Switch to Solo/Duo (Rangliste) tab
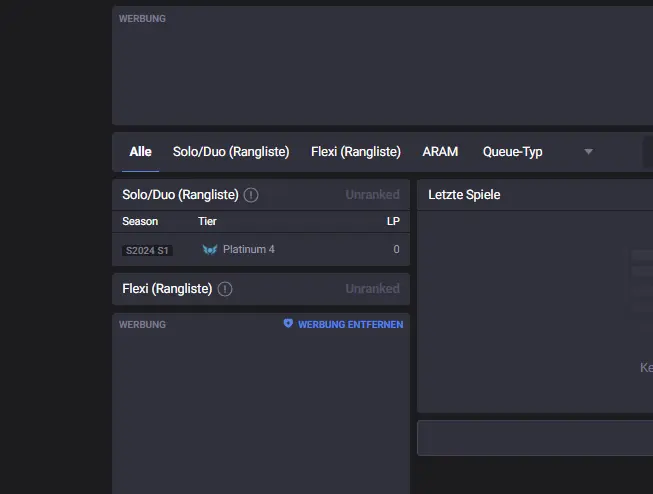 pos(231,152)
